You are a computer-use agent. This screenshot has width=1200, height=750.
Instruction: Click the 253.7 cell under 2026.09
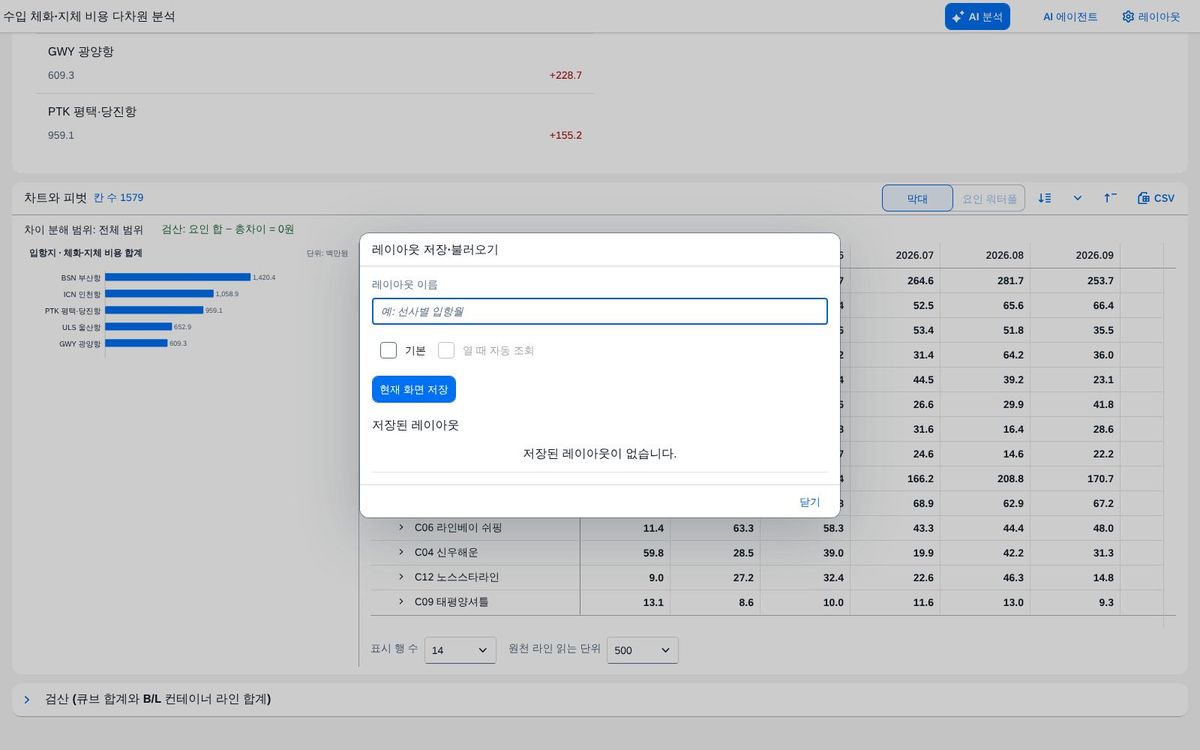tap(1101, 281)
